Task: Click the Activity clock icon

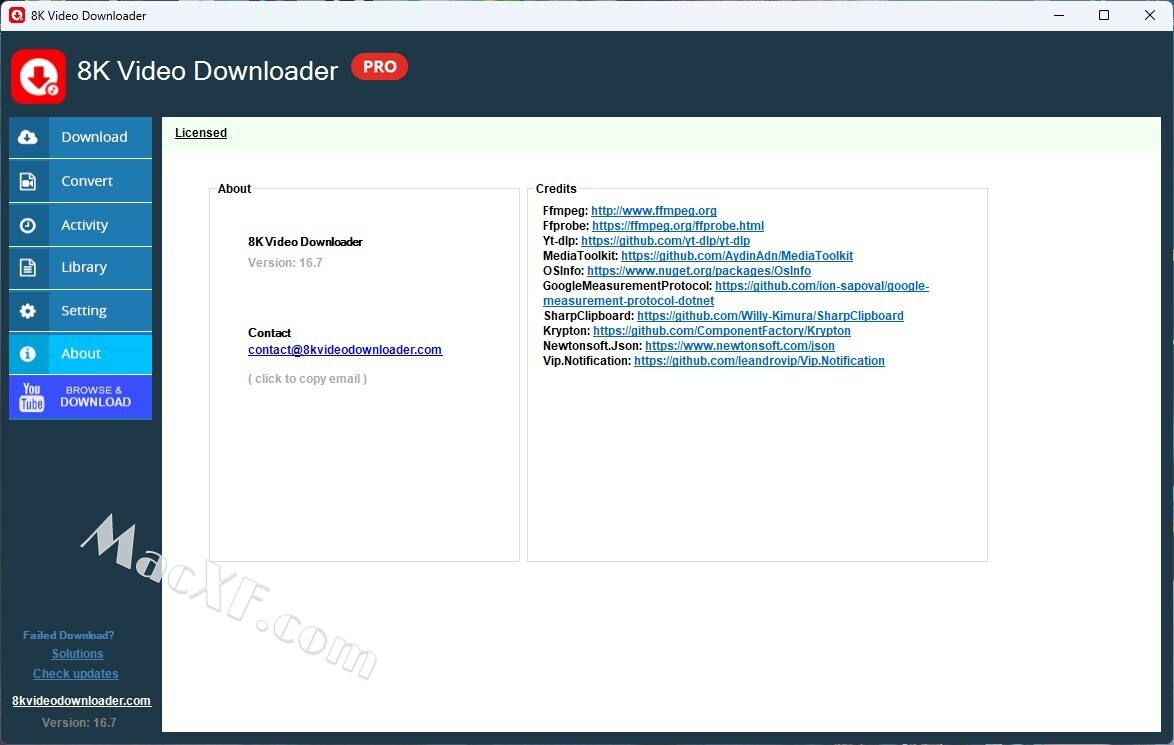Action: 28,225
